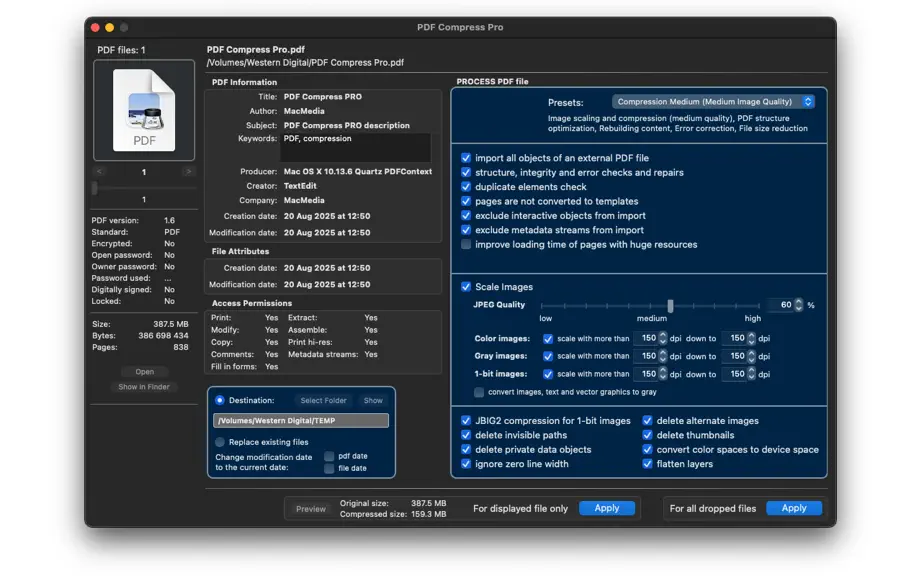Click the Subject 'PDF Compress PRO description'
Viewport: 922px width, 576px height.
pyautogui.click(x=346, y=125)
